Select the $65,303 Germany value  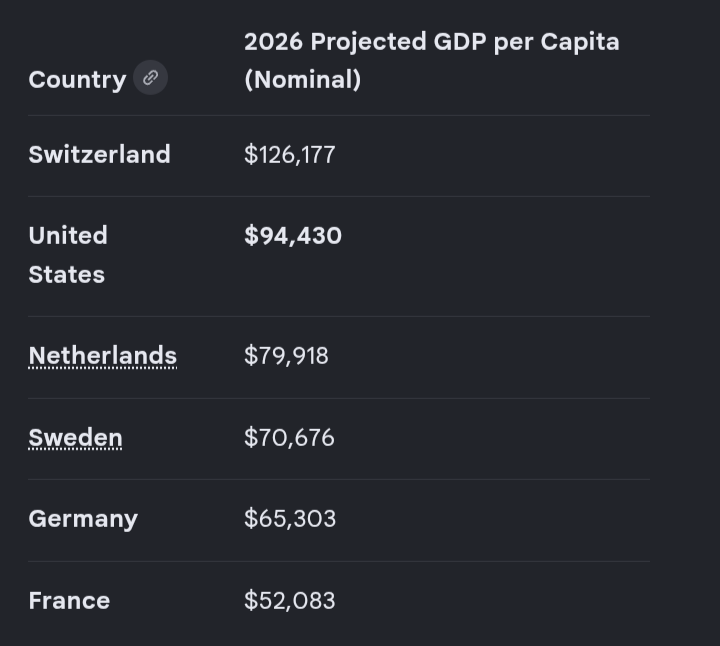pyautogui.click(x=290, y=518)
